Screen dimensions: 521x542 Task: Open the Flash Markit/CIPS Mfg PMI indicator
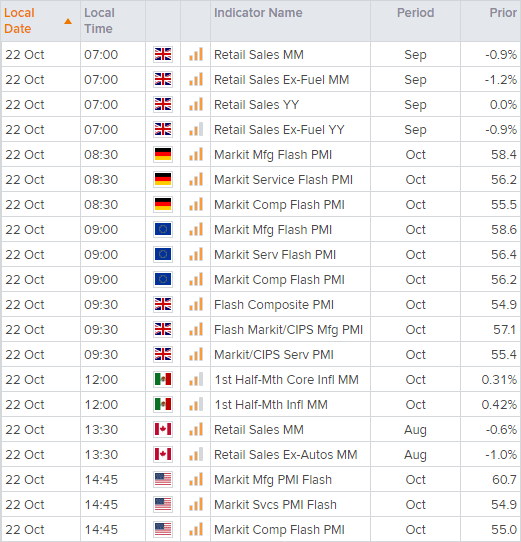288,329
